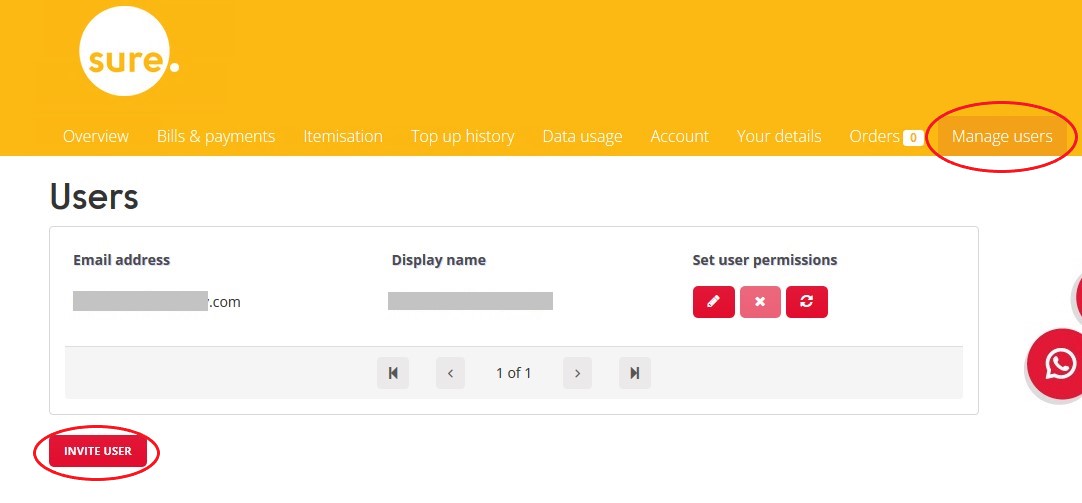Jump to the first page of users
Image resolution: width=1082 pixels, height=503 pixels.
click(x=393, y=373)
